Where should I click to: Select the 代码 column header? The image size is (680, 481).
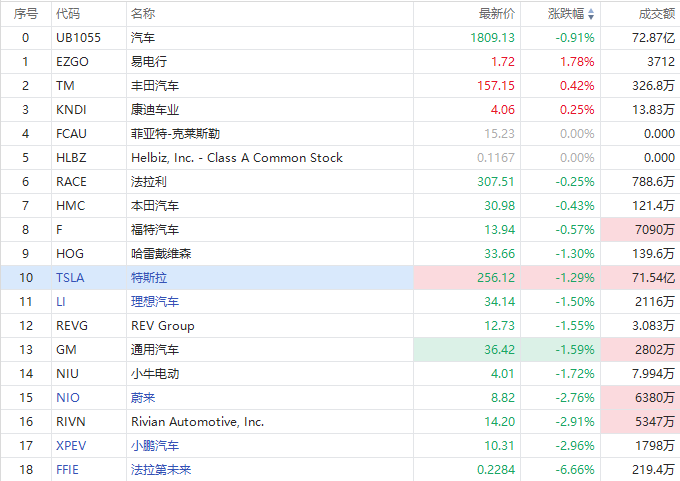[69, 14]
